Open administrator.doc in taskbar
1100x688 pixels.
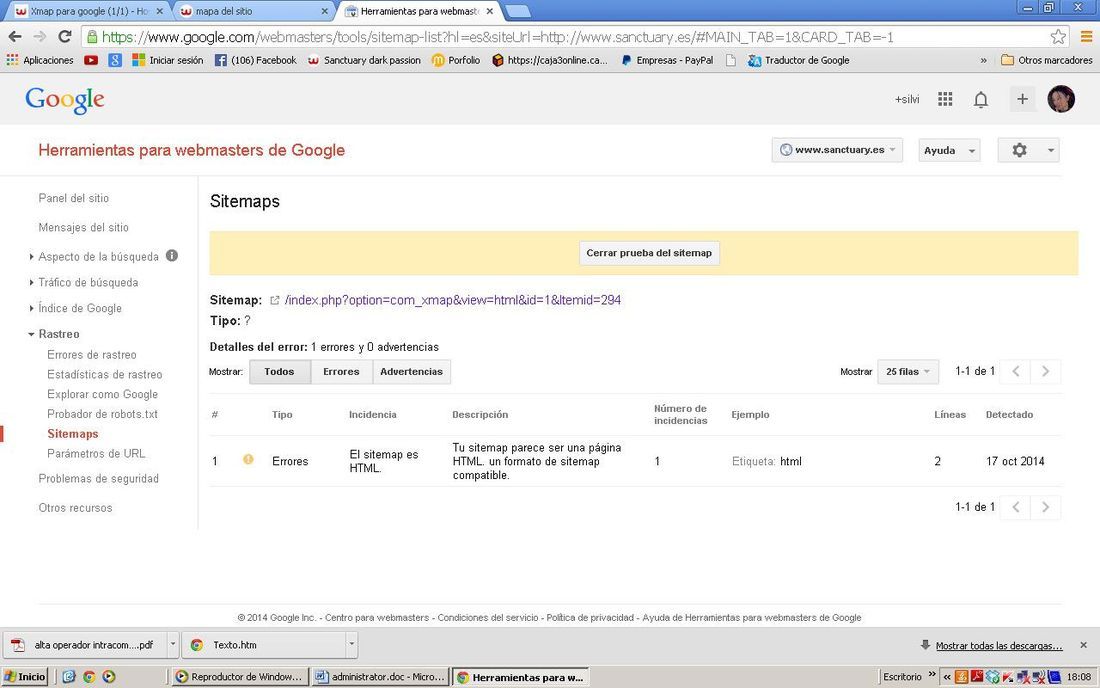[380, 677]
